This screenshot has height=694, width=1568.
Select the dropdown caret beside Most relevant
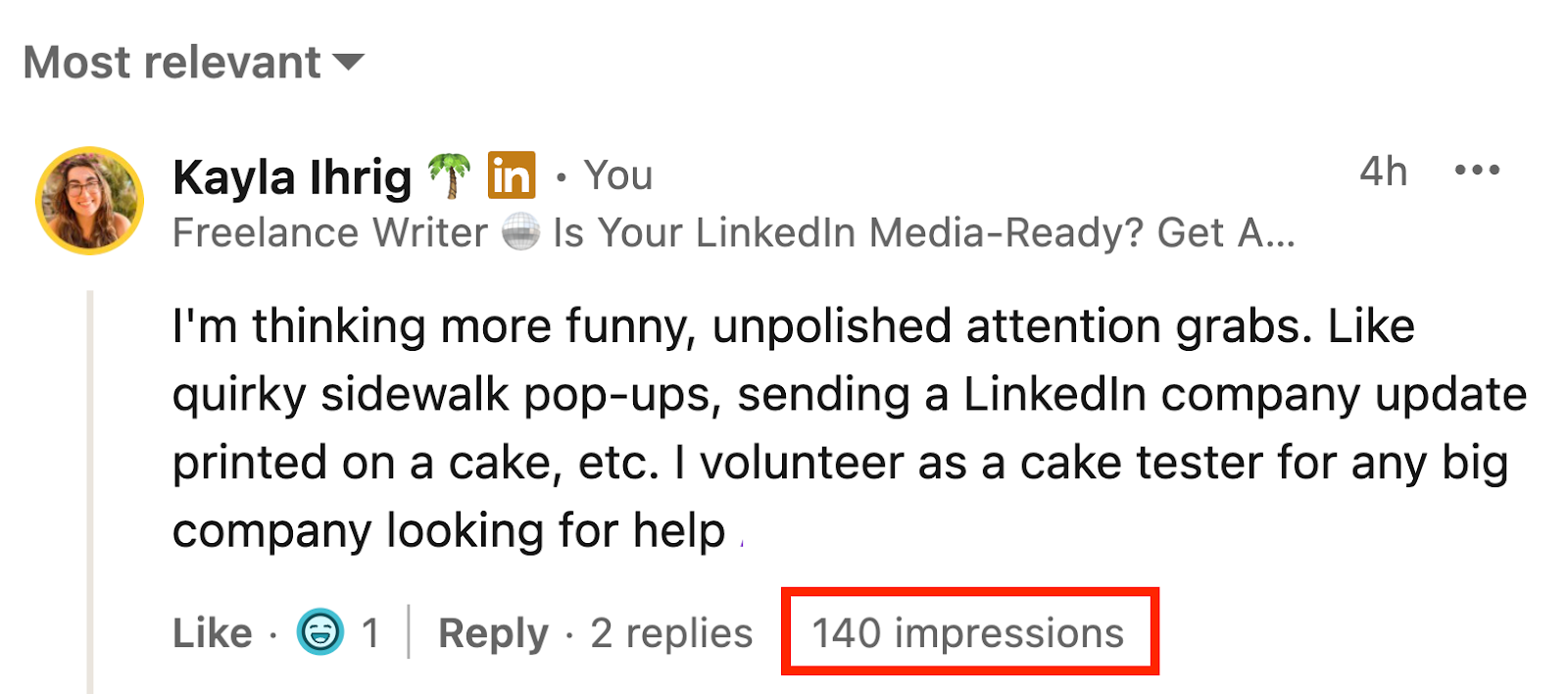[x=348, y=62]
